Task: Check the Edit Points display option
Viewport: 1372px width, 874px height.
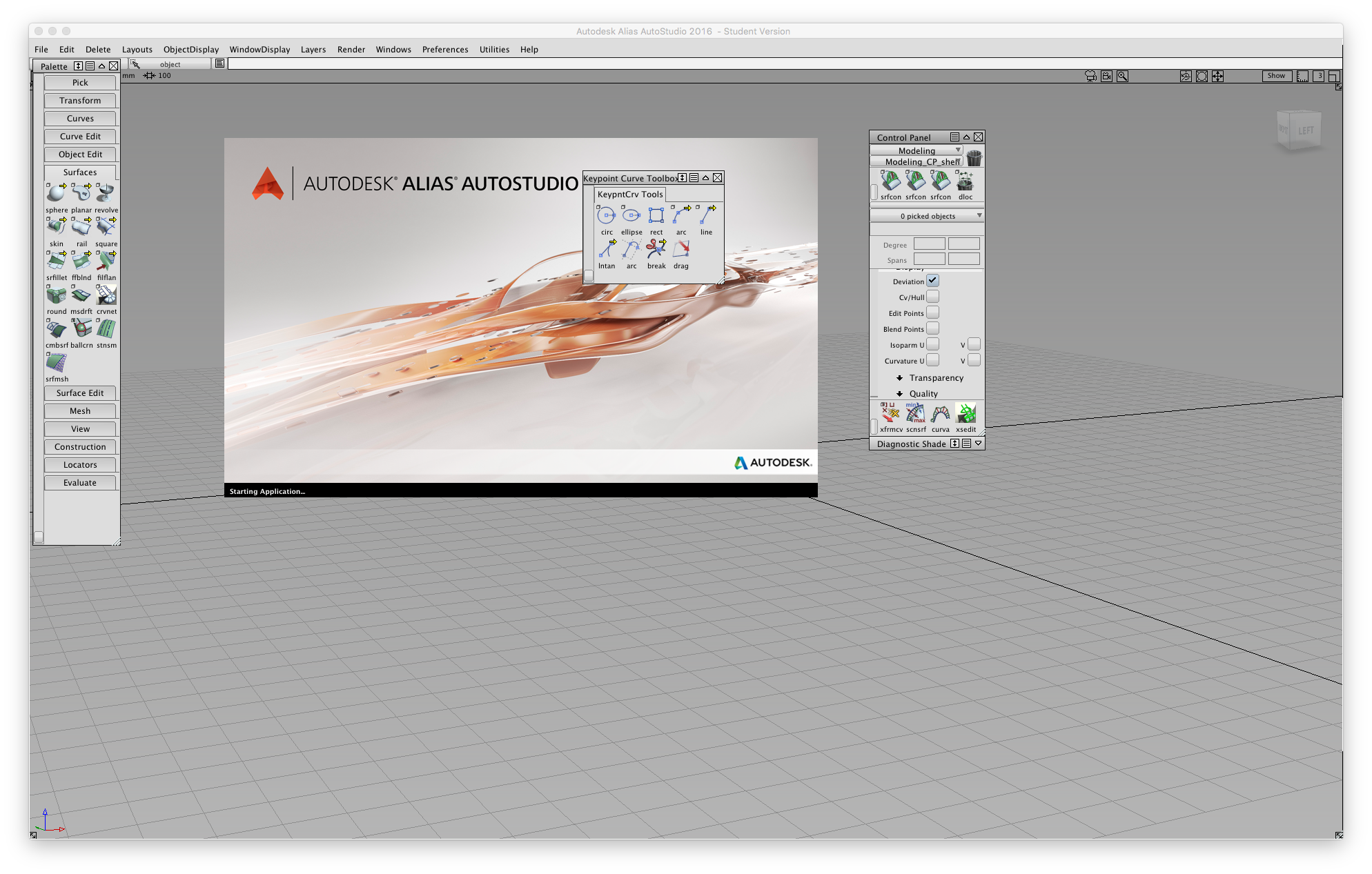Action: (x=933, y=312)
